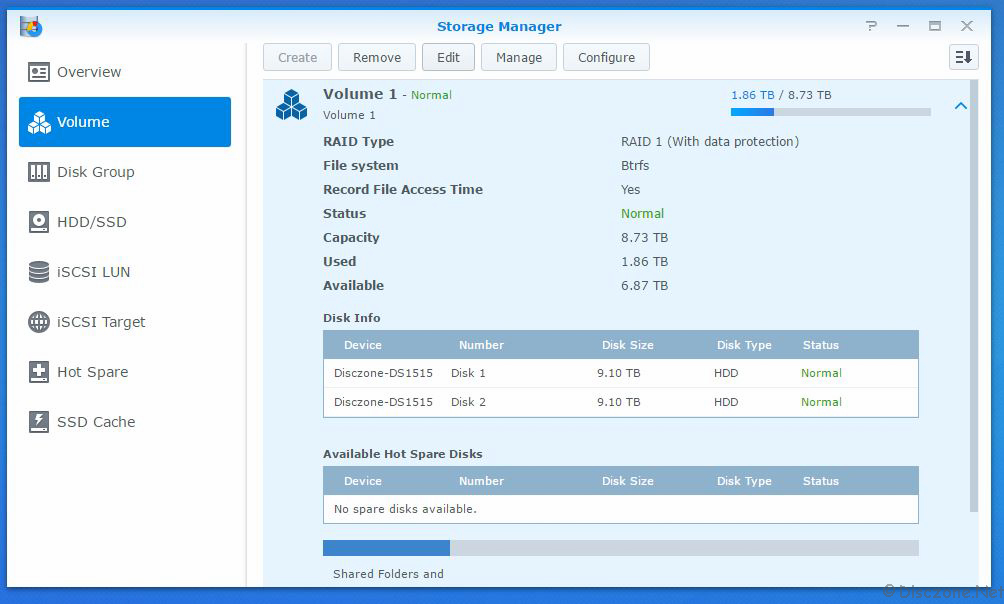Select the Volume section

[x=125, y=122]
